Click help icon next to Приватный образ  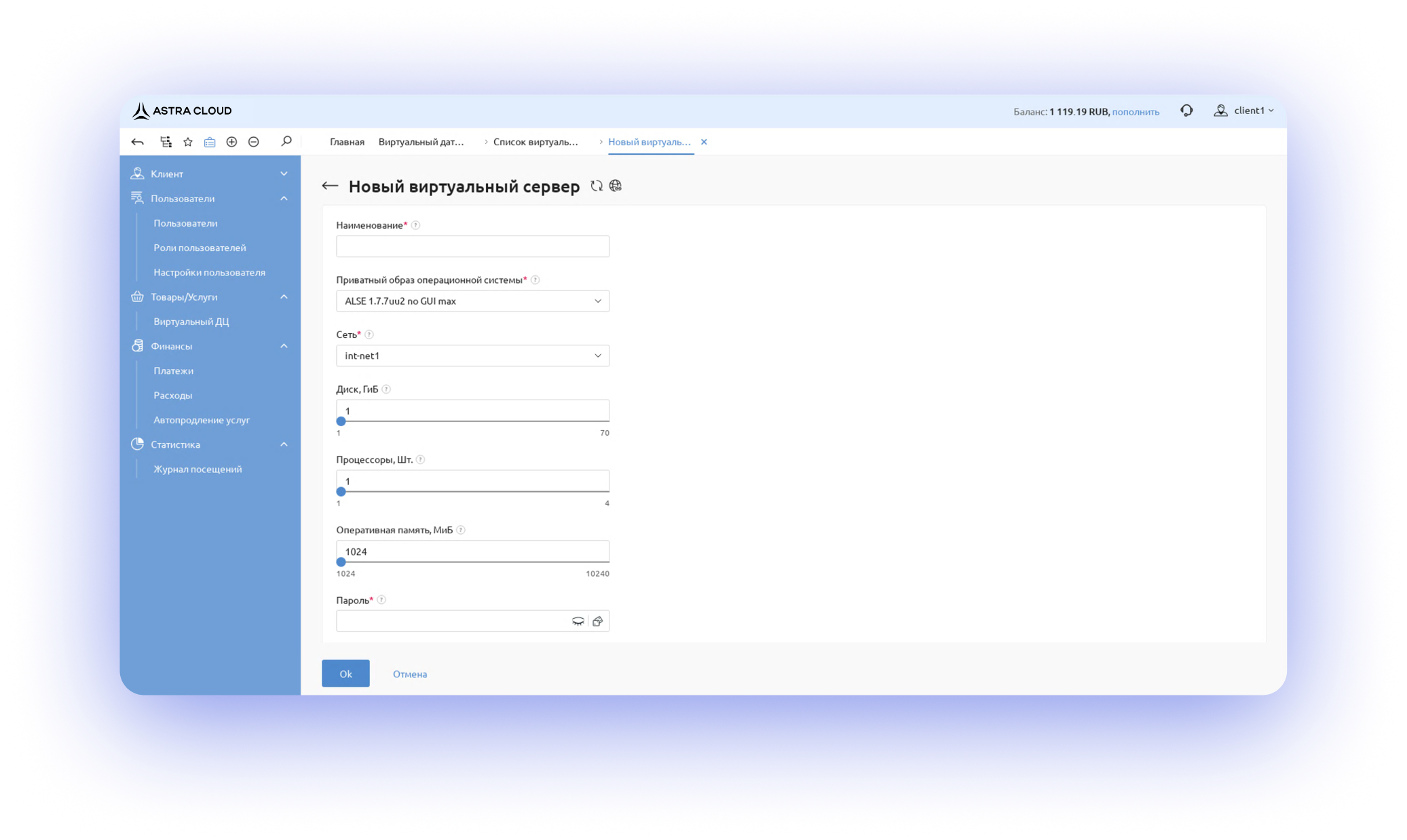535,280
